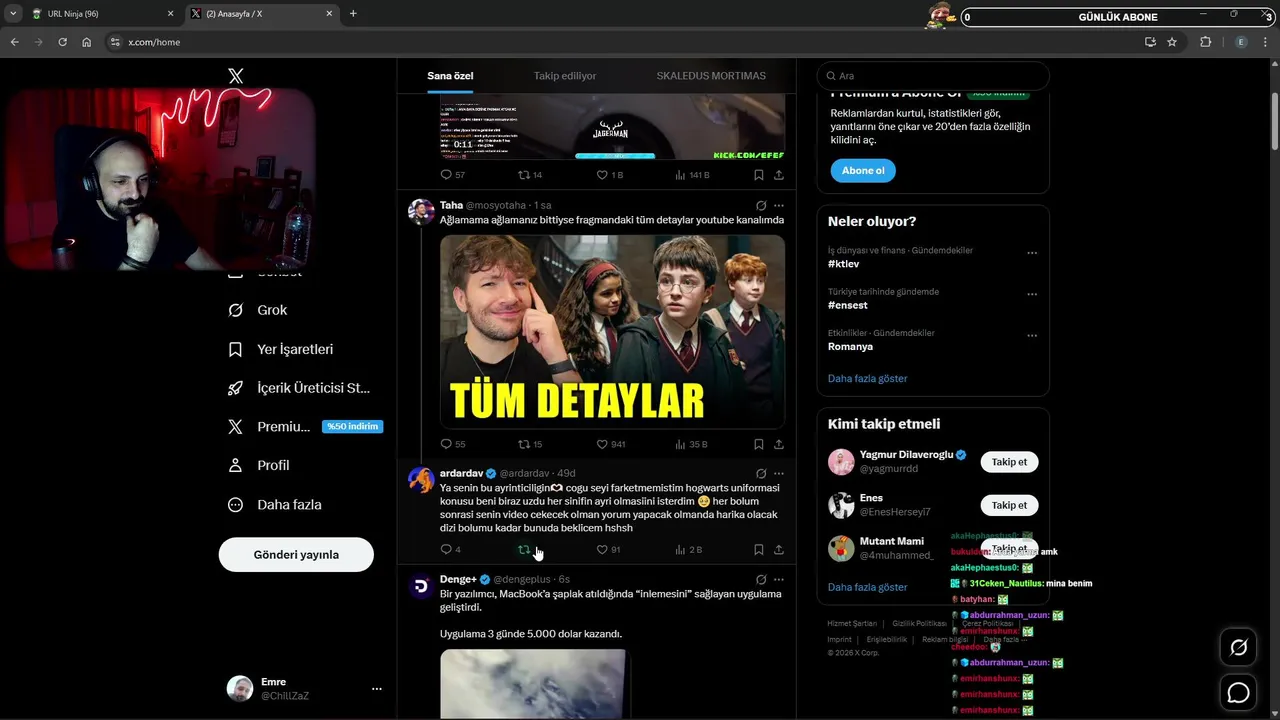Share ardardav's post
This screenshot has width=1280, height=720.
point(779,549)
